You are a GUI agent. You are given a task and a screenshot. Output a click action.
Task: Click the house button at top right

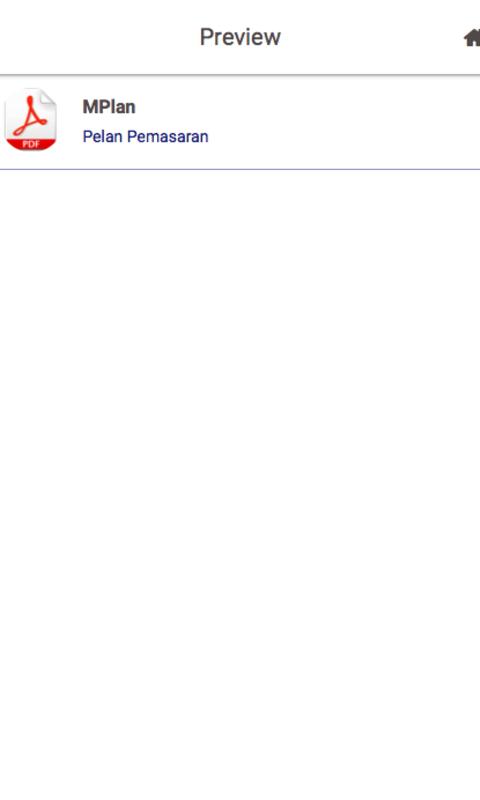(472, 38)
